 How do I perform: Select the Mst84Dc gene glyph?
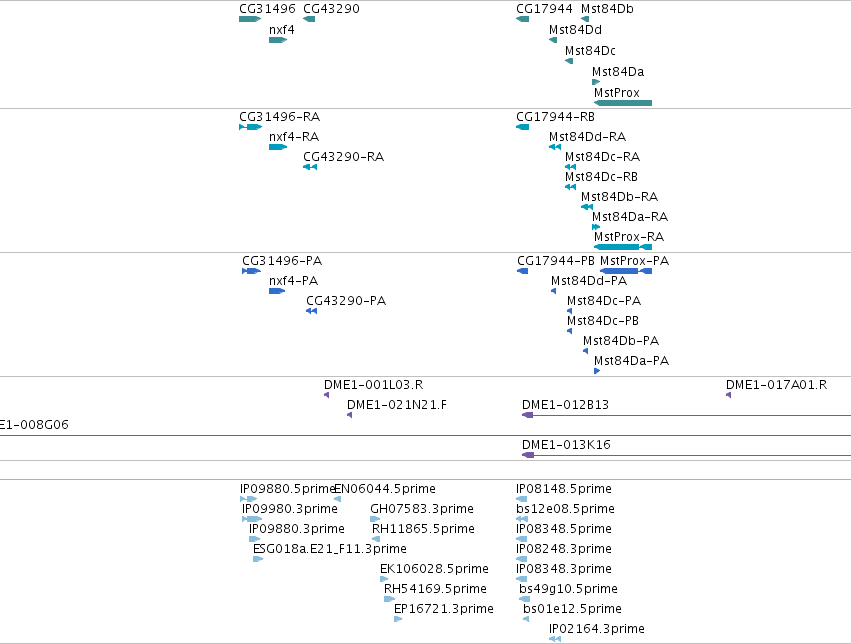(569, 61)
